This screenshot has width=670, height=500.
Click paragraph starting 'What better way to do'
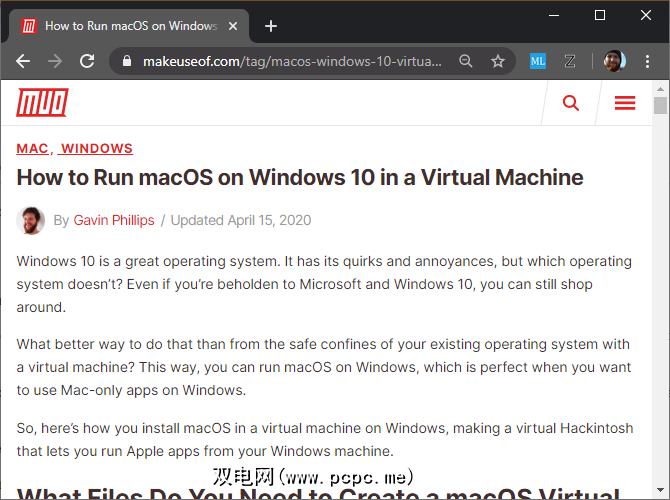click(x=324, y=367)
